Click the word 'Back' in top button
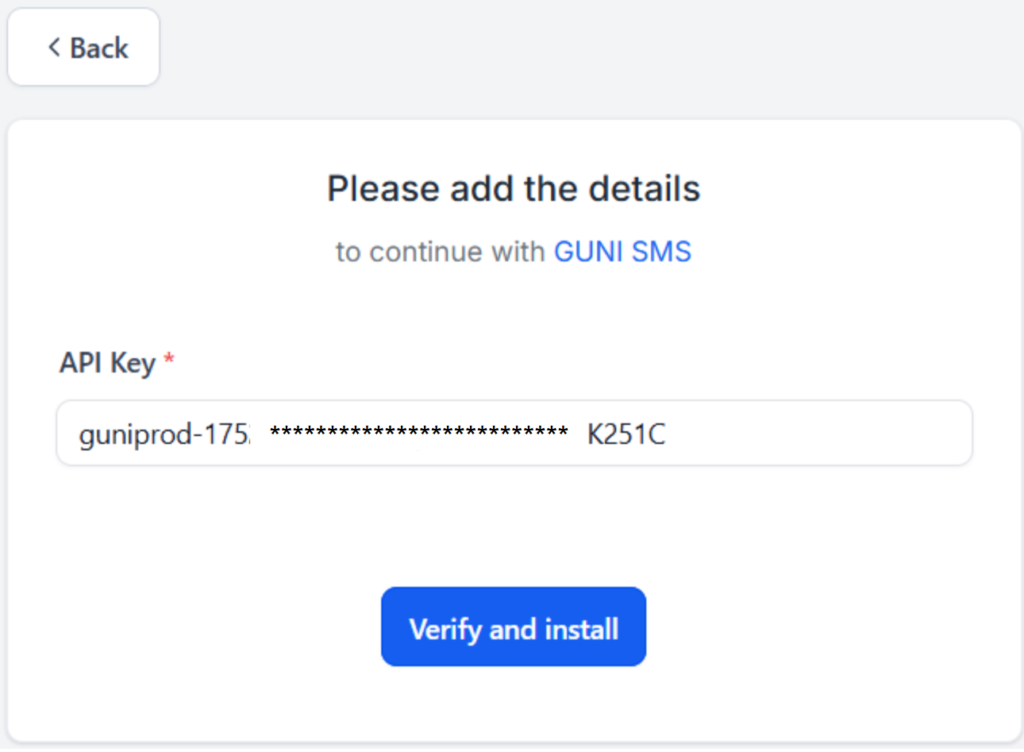Screen dimensions: 1024x752 99,48
